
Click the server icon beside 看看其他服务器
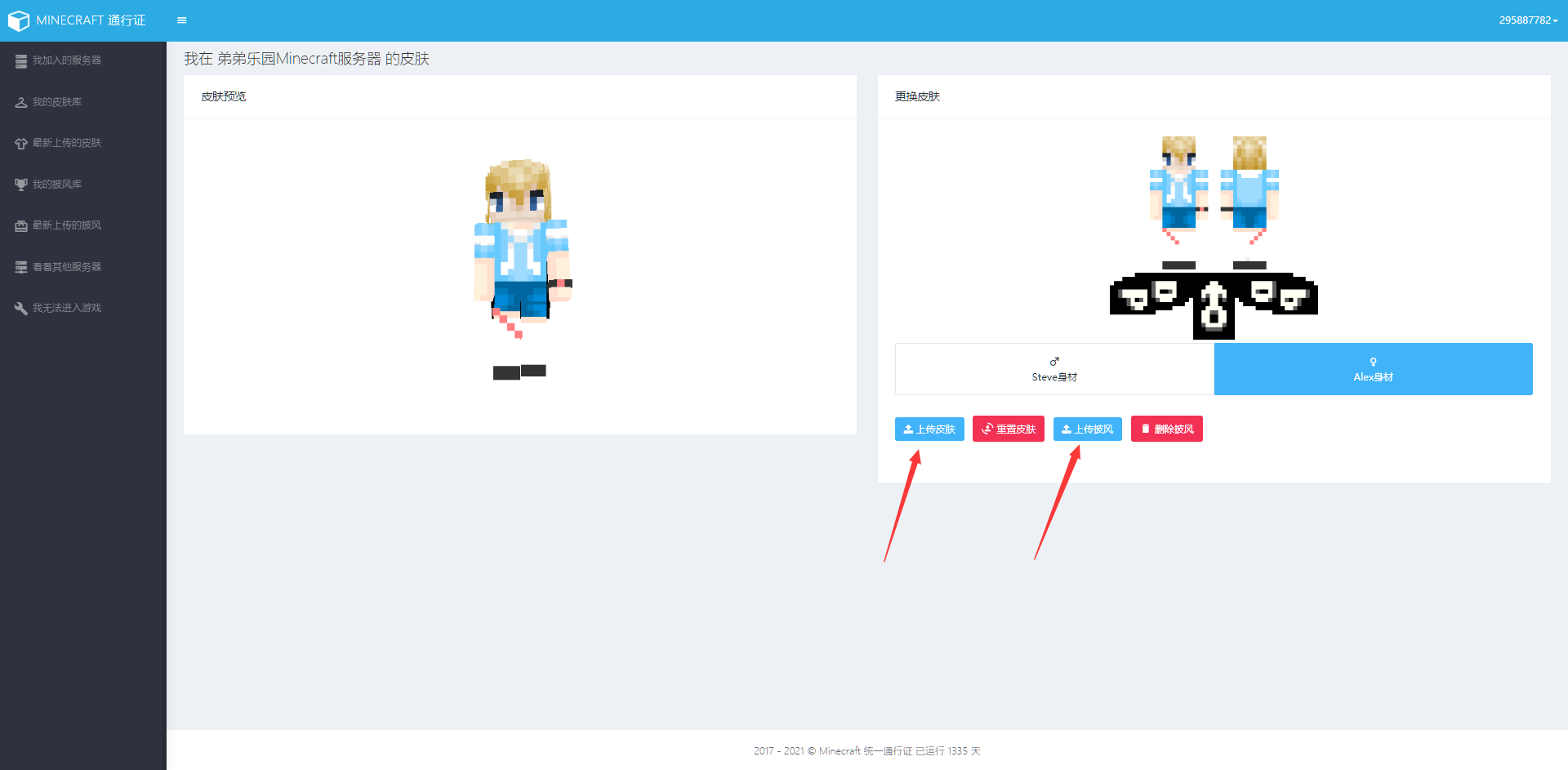point(21,267)
